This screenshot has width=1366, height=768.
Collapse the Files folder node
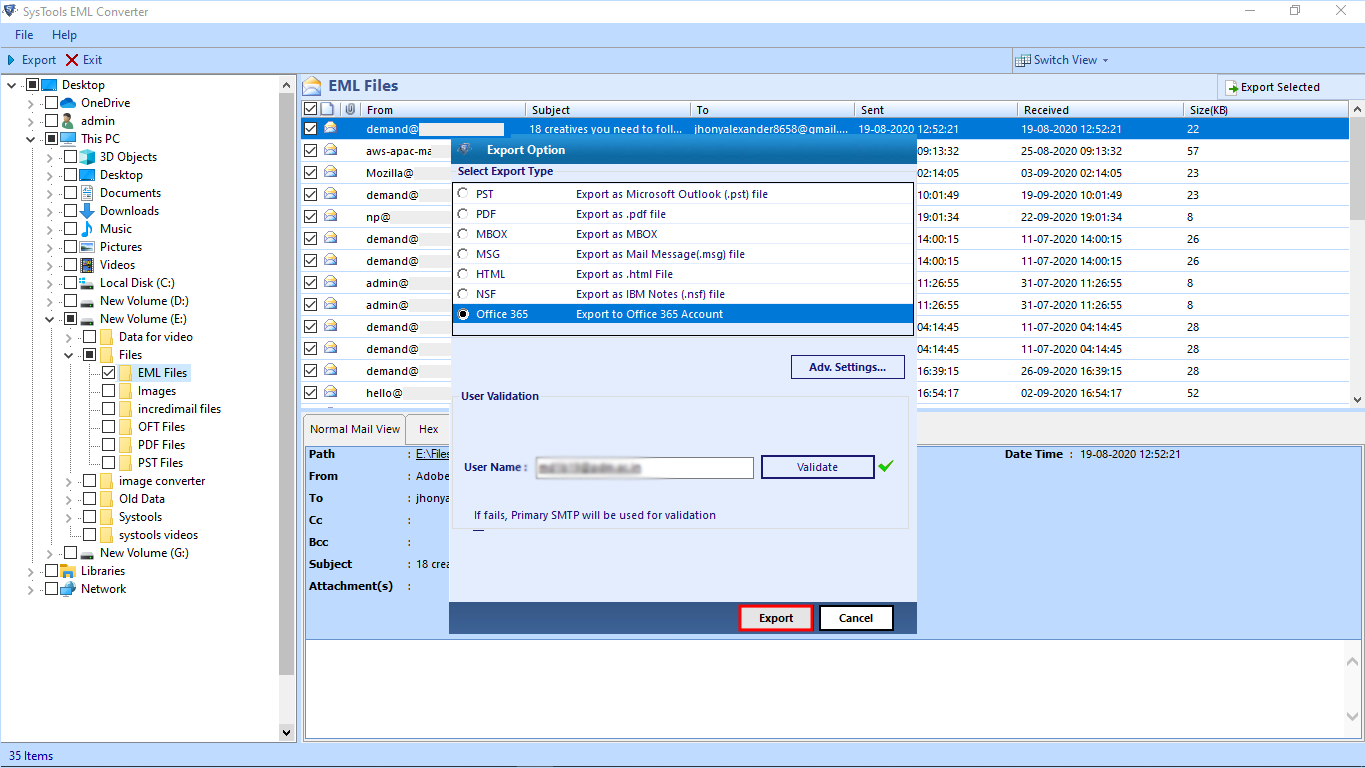(x=69, y=355)
